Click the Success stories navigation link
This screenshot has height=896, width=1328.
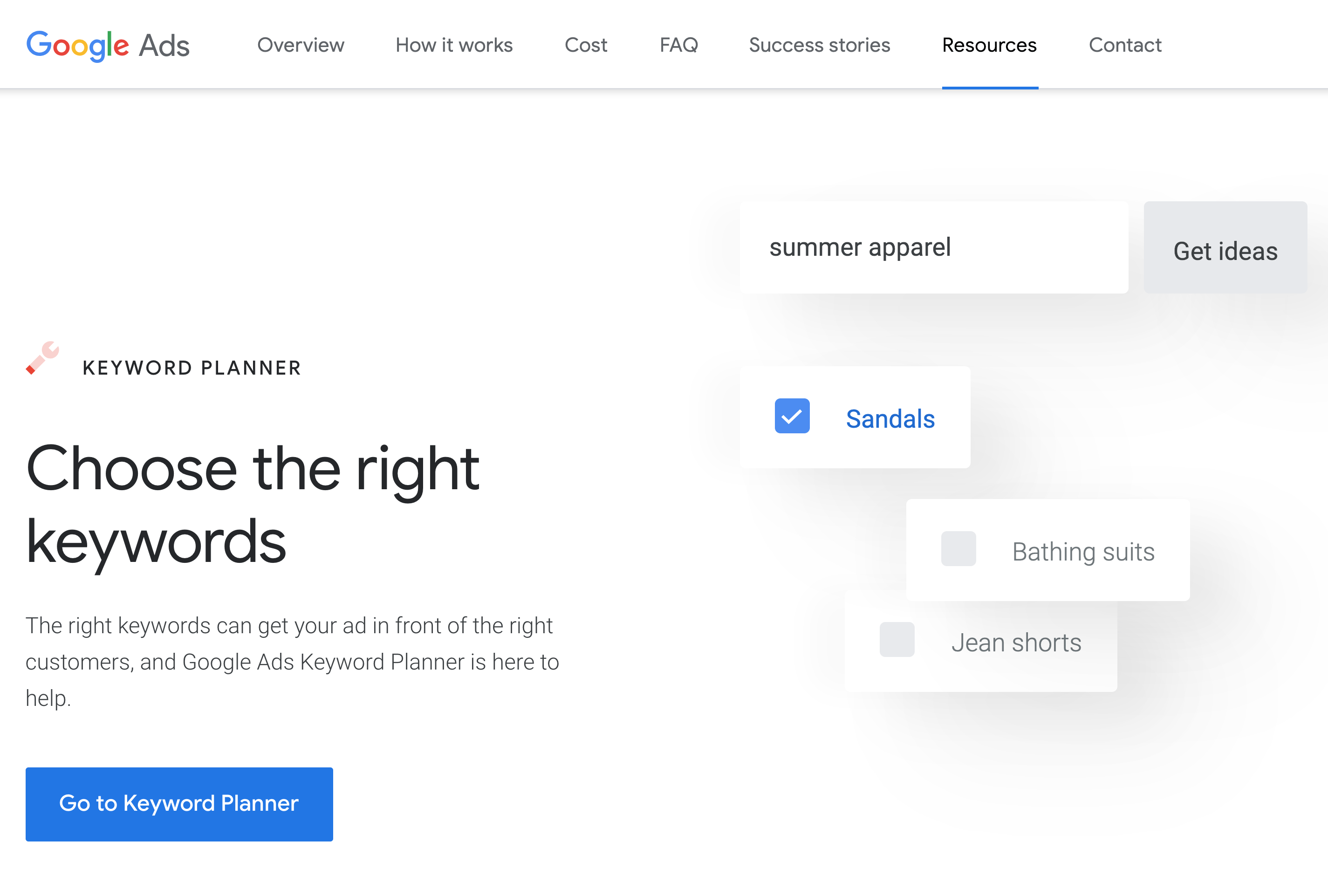click(x=821, y=44)
